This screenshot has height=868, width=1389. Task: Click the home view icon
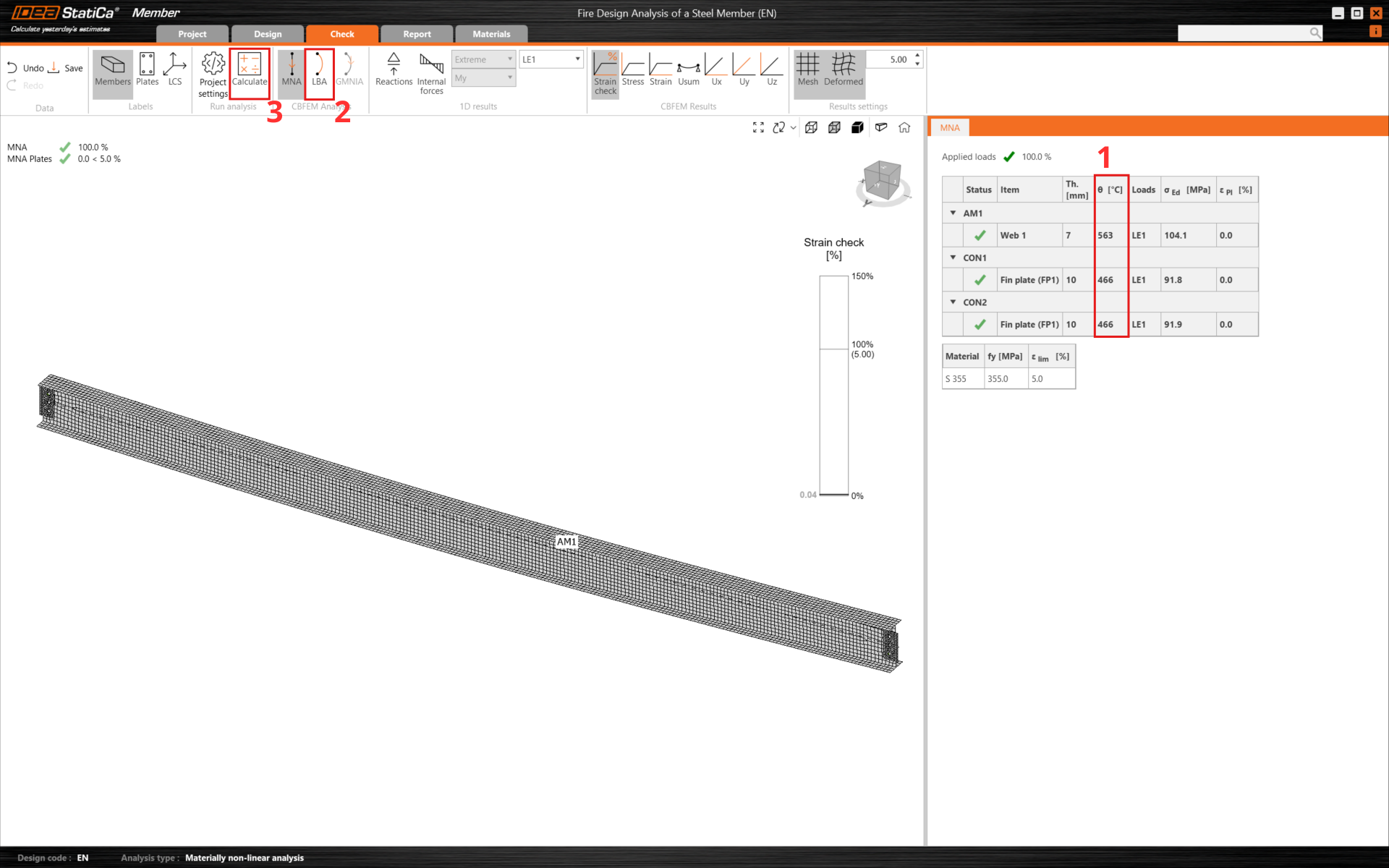pyautogui.click(x=904, y=128)
